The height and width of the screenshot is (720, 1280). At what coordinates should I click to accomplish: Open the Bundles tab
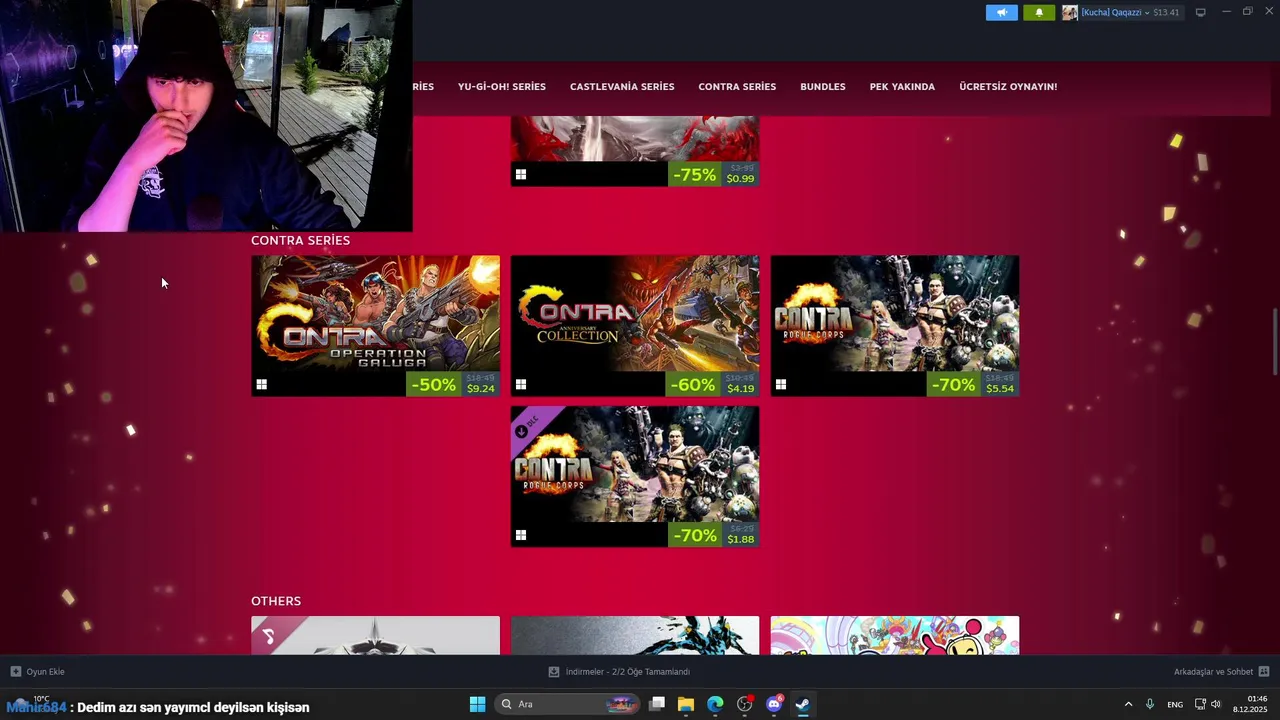pyautogui.click(x=822, y=86)
